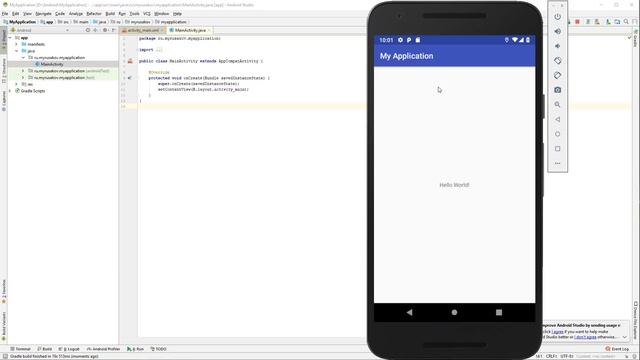Expand Gradle Scripts node
The image size is (640, 360).
(10, 91)
